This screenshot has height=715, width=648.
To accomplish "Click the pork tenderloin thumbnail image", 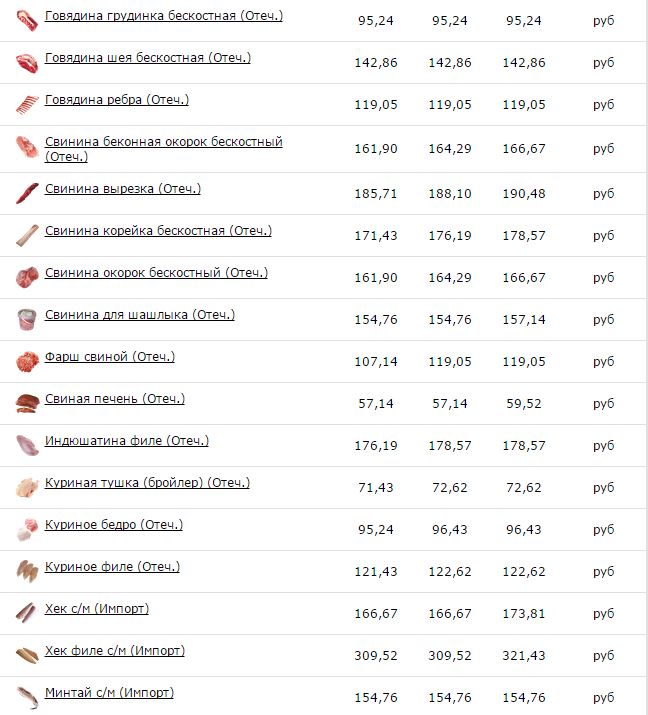I will 27,193.
